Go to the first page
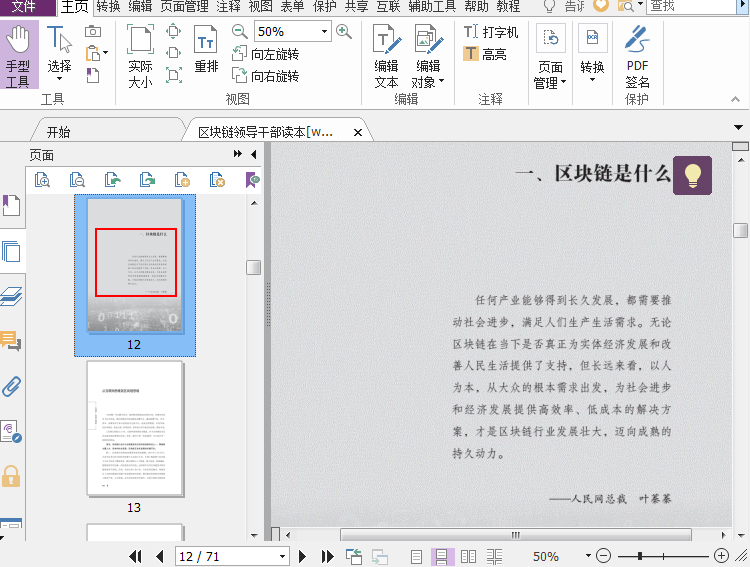This screenshot has width=750, height=567. [135, 556]
